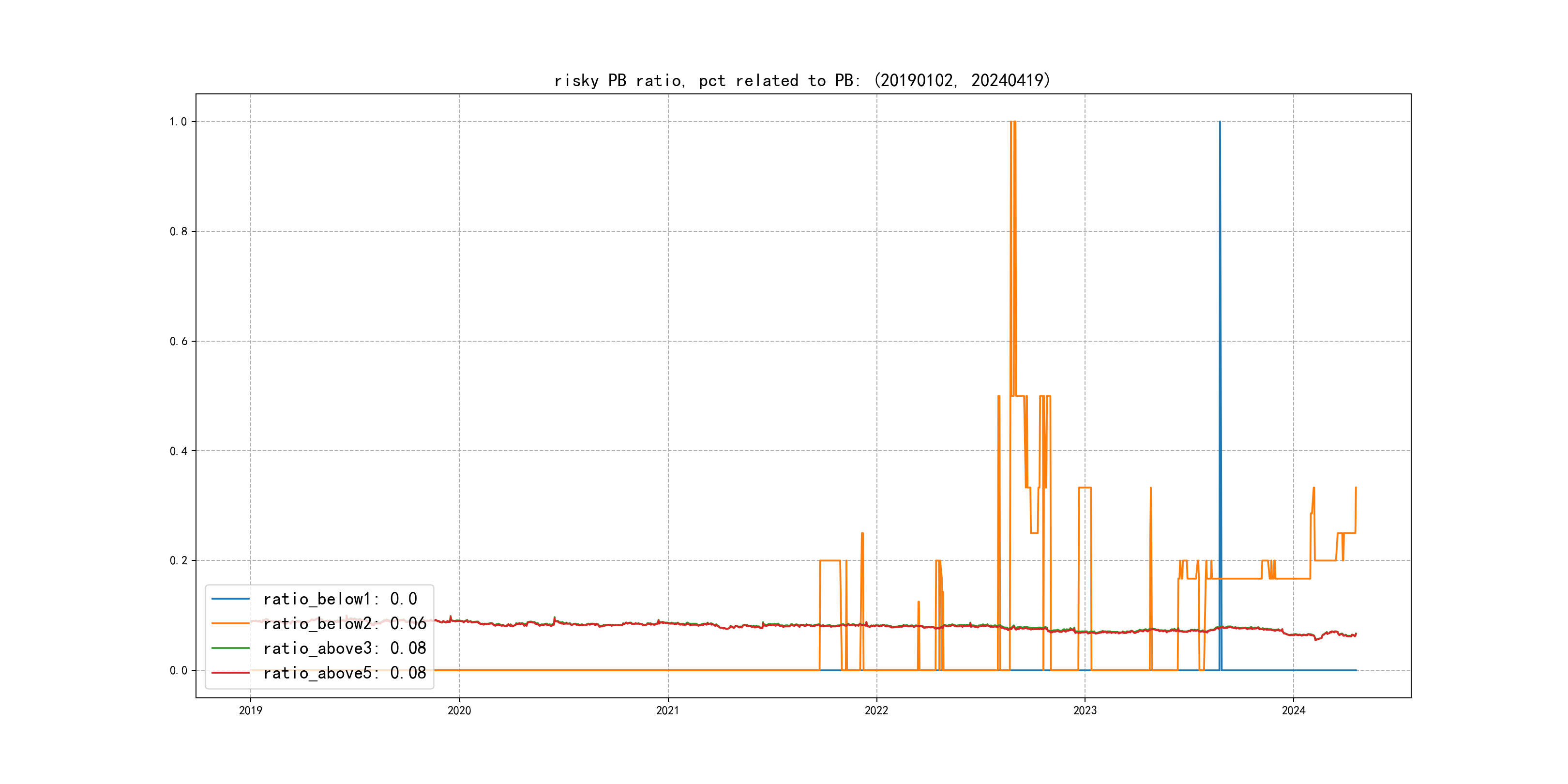Click the 2022 x-axis tick label
Screen dimensions: 1568x784
876,710
